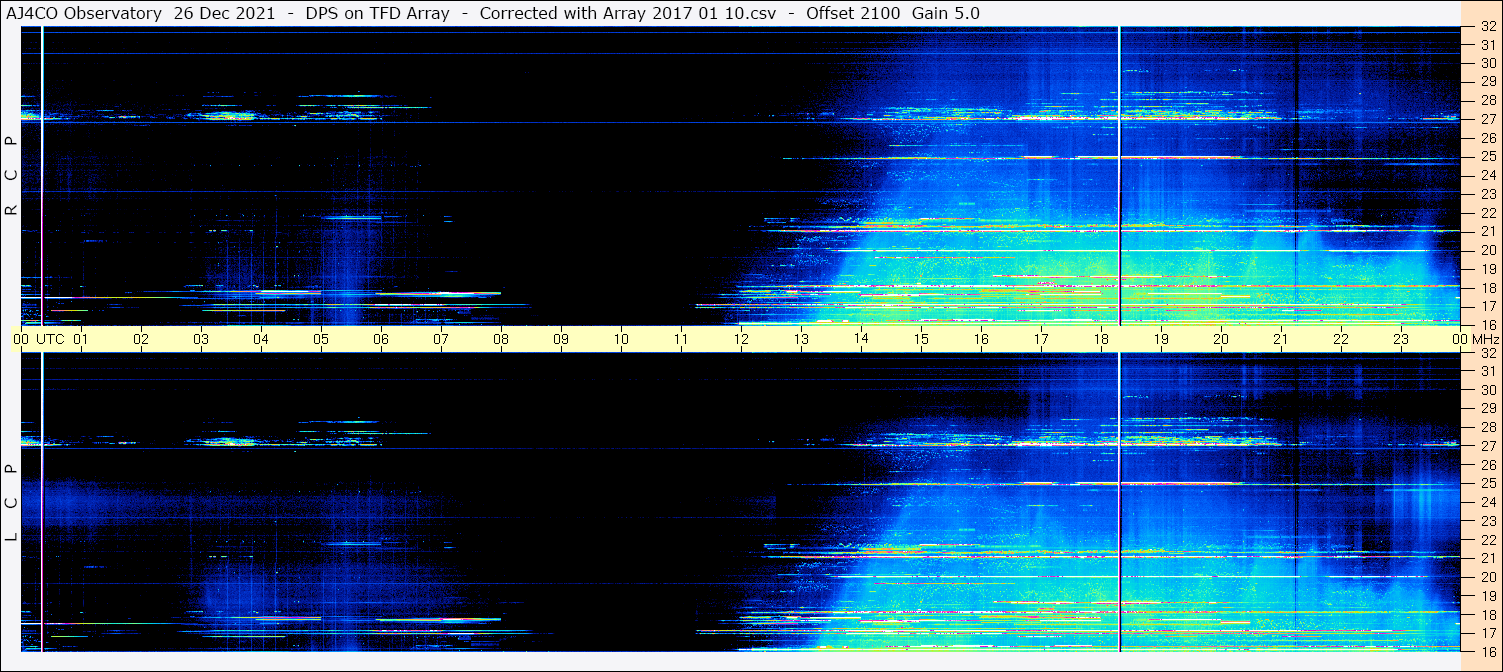Click the 24 MHz label of the LCP panel
The height and width of the screenshot is (672, 1503).
point(1487,502)
